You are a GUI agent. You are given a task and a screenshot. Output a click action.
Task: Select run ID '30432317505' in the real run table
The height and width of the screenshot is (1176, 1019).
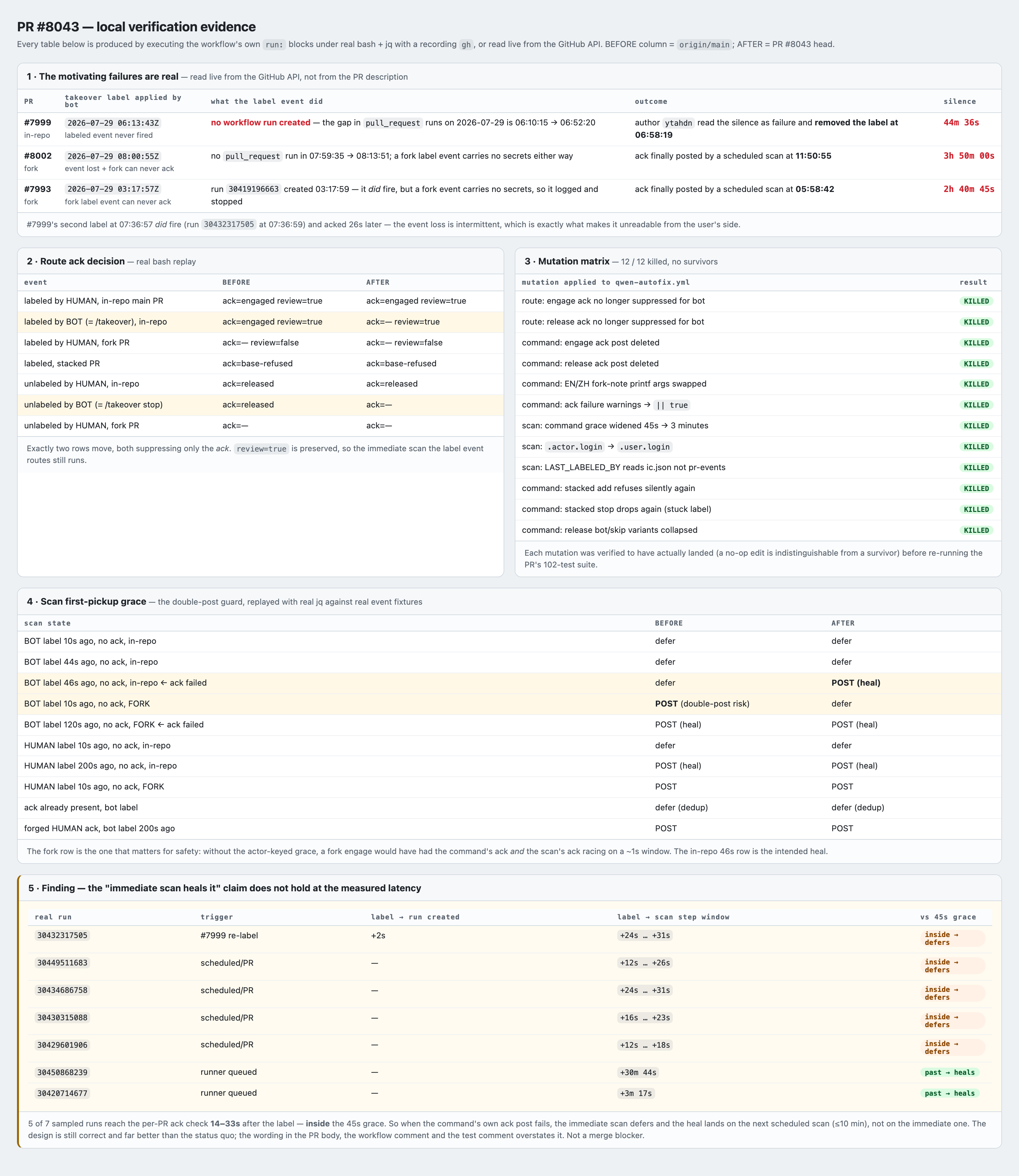[63, 936]
